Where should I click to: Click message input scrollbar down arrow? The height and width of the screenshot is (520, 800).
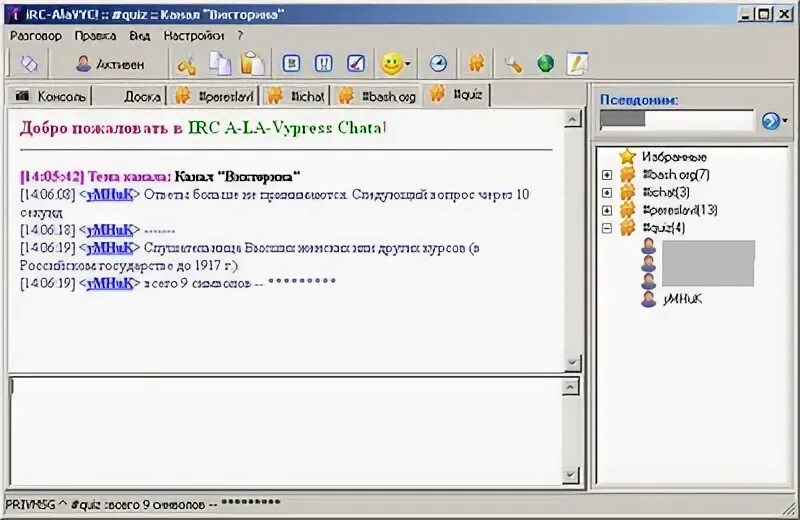coord(570,475)
